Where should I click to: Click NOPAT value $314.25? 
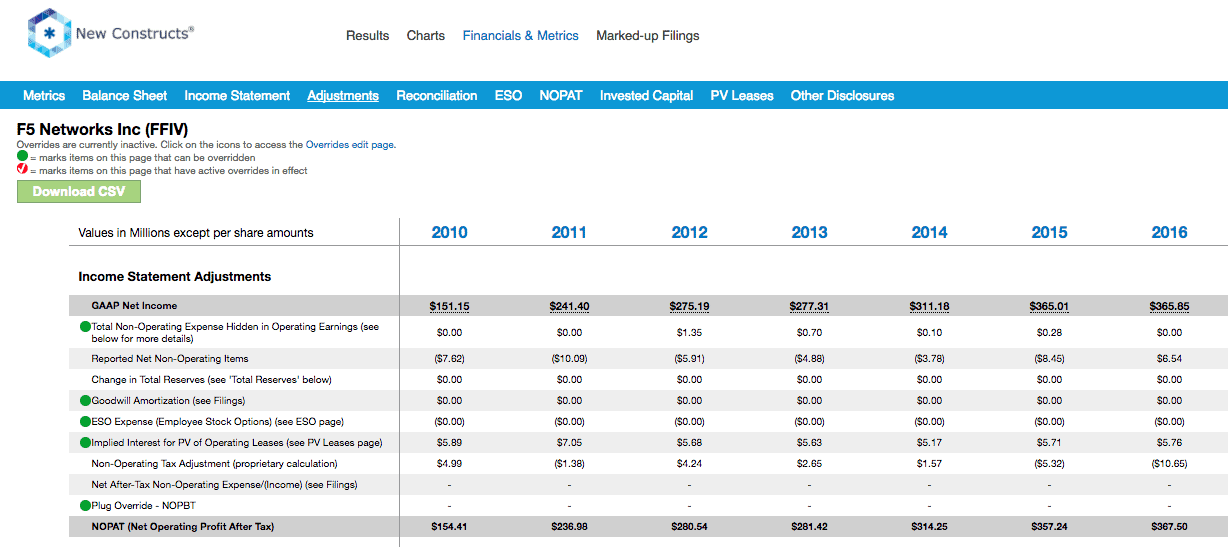click(930, 527)
